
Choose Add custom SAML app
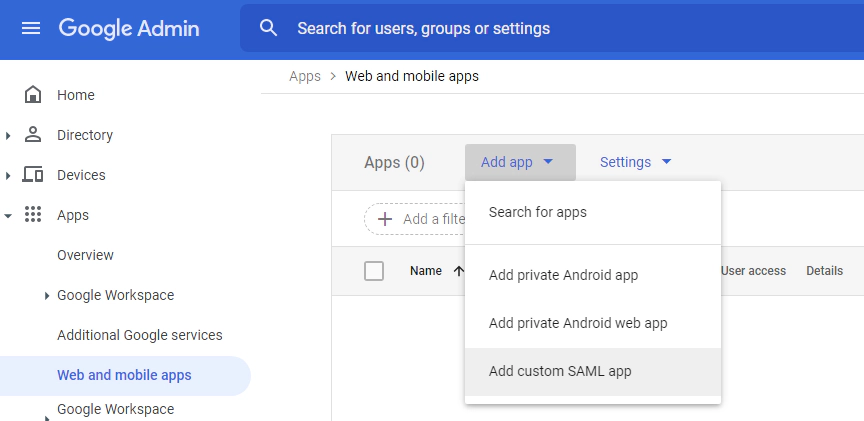pyautogui.click(x=593, y=371)
